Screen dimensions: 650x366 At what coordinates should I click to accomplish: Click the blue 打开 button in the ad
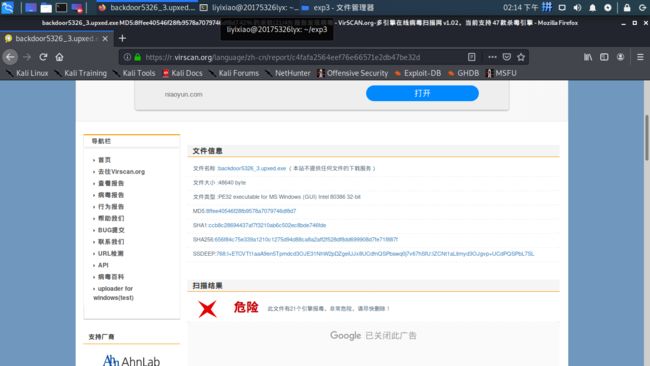(x=422, y=93)
